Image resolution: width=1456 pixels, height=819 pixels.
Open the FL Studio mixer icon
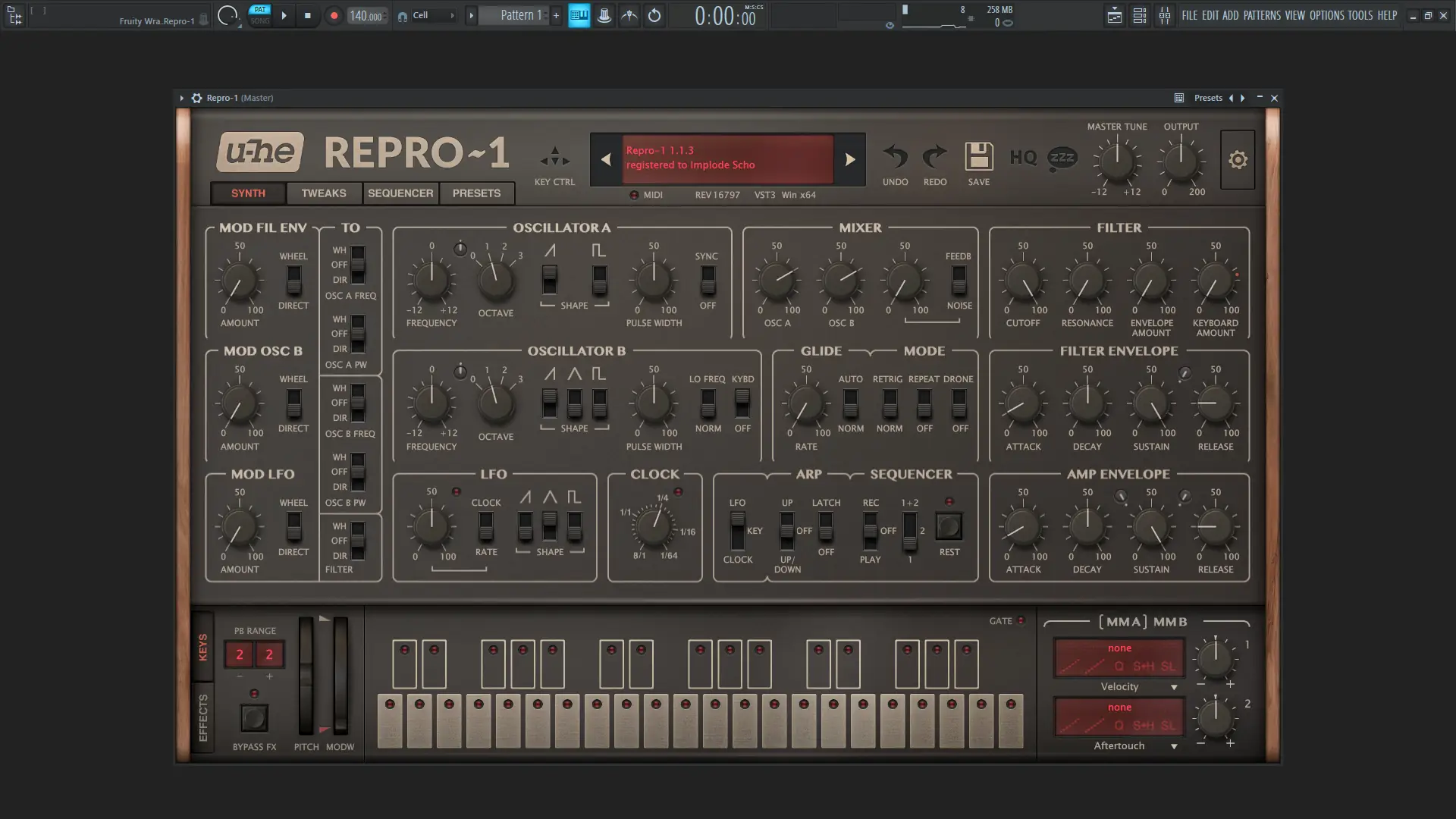(x=1164, y=15)
